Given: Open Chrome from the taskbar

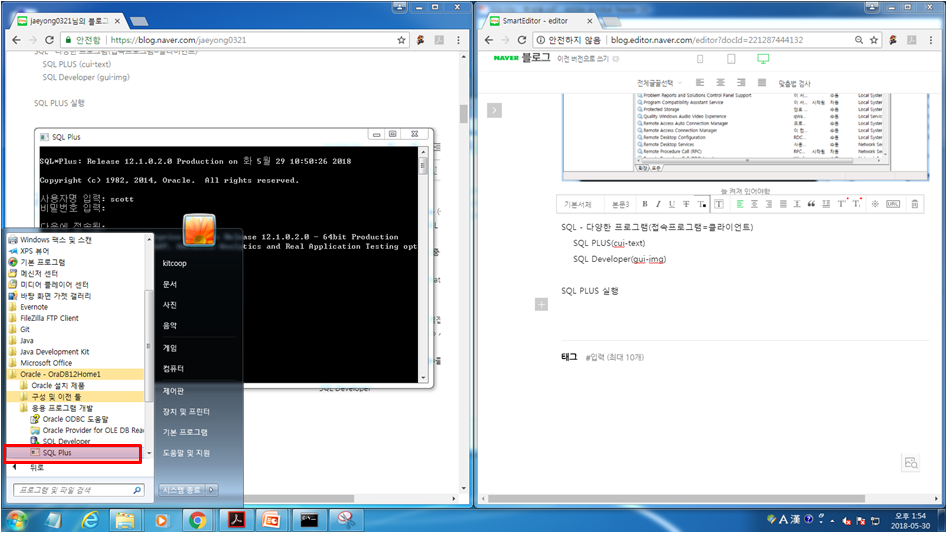Looking at the screenshot, I should point(197,520).
